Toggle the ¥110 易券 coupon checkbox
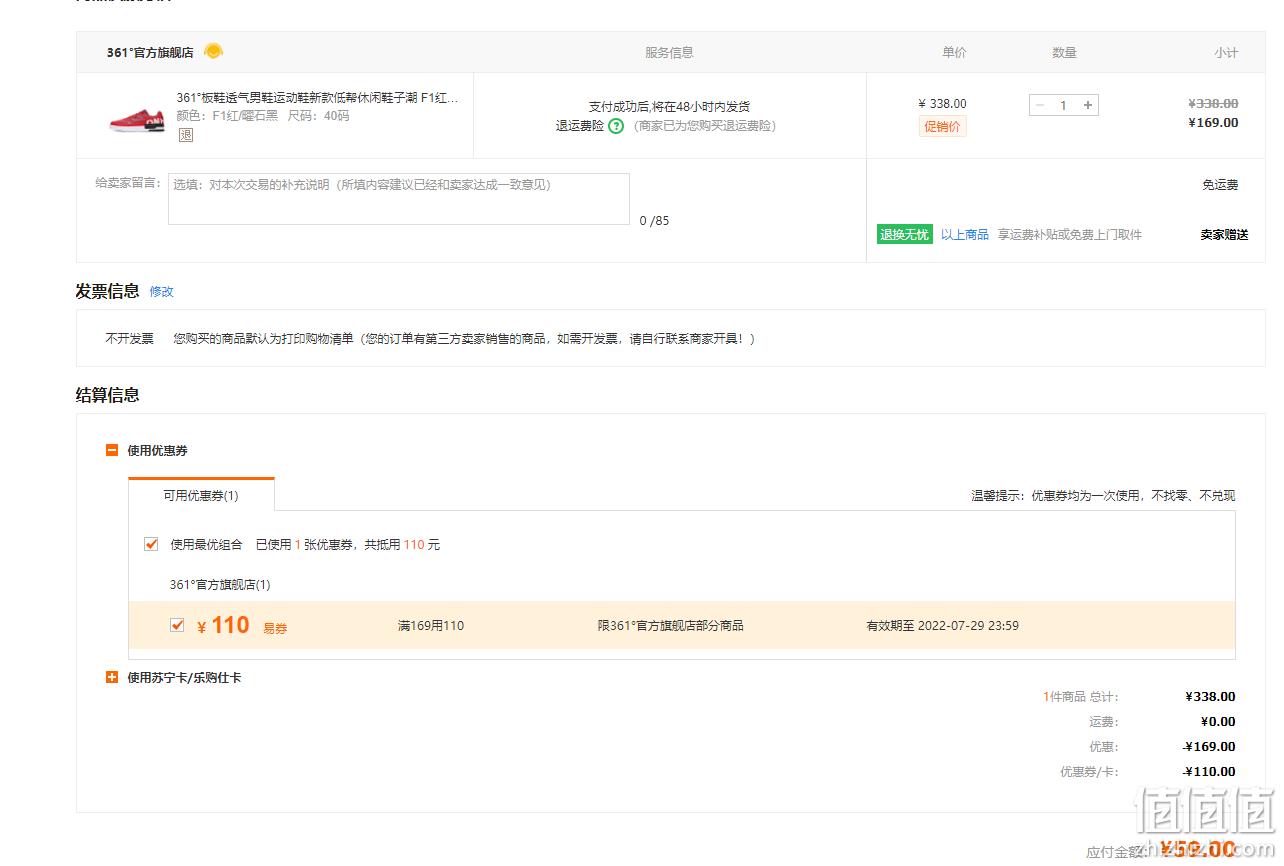This screenshot has width=1284, height=866. click(177, 625)
